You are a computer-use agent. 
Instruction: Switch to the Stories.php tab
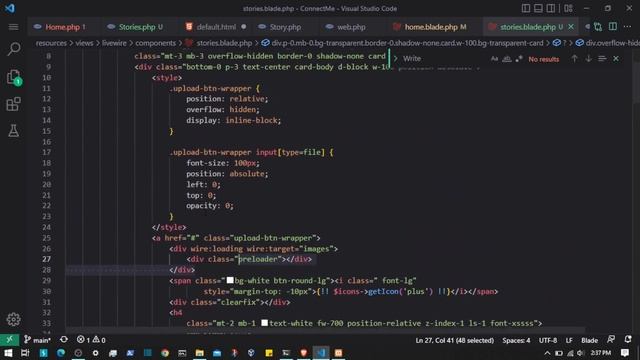tap(136, 27)
